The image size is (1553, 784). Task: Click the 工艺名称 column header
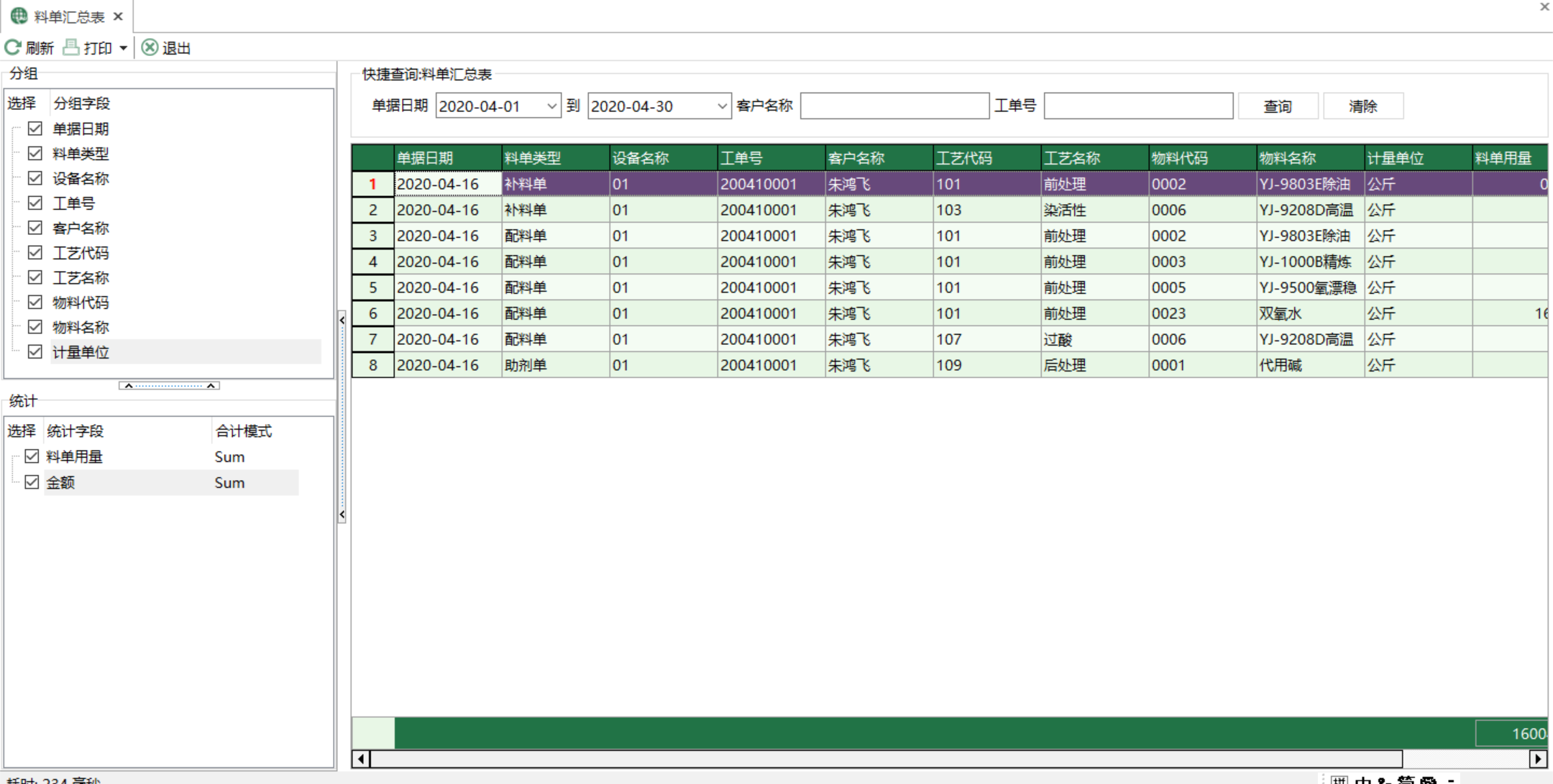[1094, 158]
